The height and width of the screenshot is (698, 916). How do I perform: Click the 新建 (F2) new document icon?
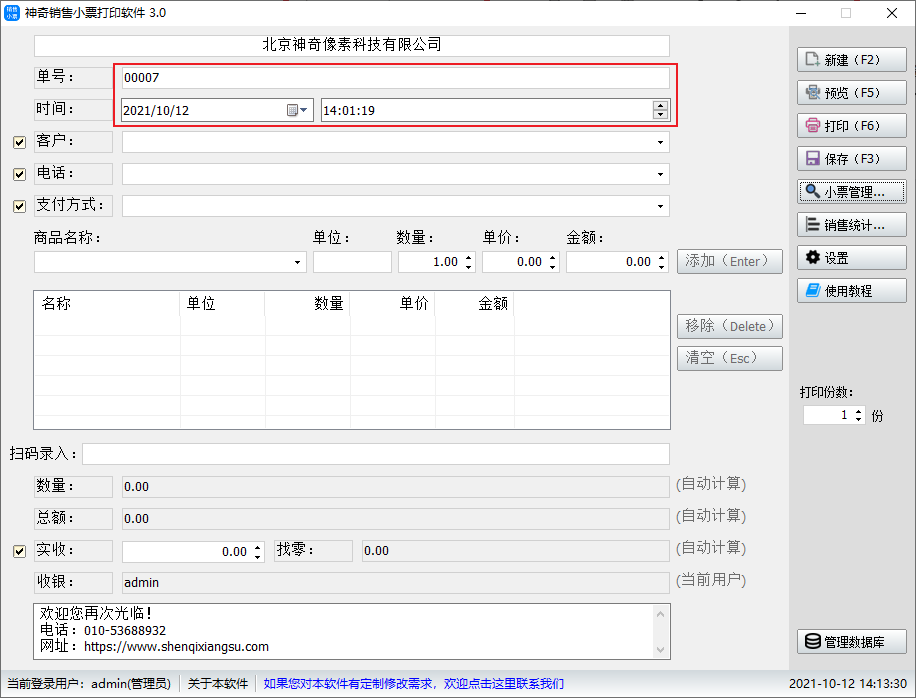(812, 60)
